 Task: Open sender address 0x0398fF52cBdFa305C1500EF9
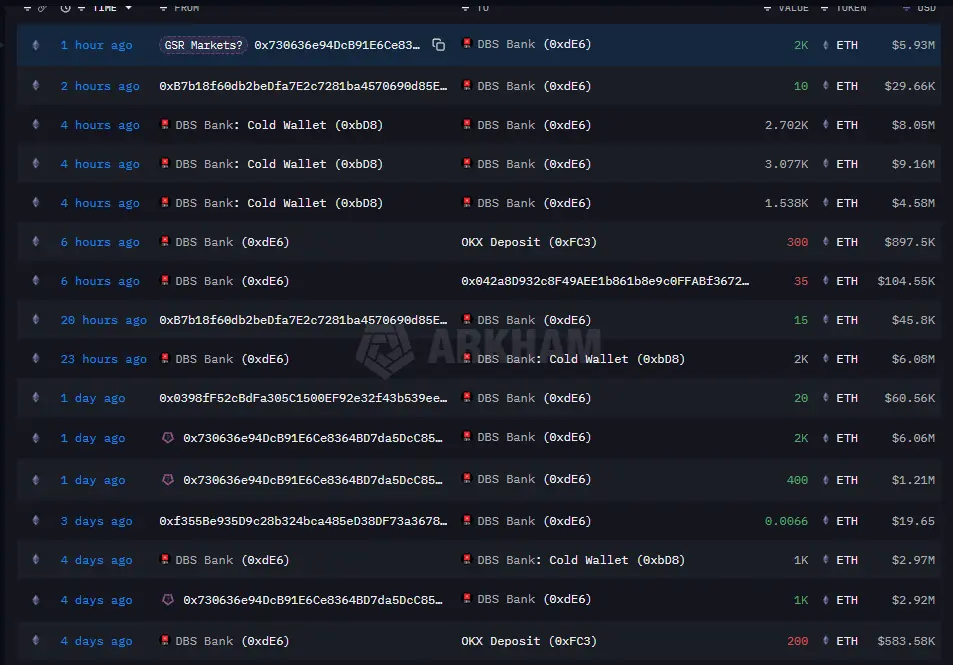tap(303, 398)
